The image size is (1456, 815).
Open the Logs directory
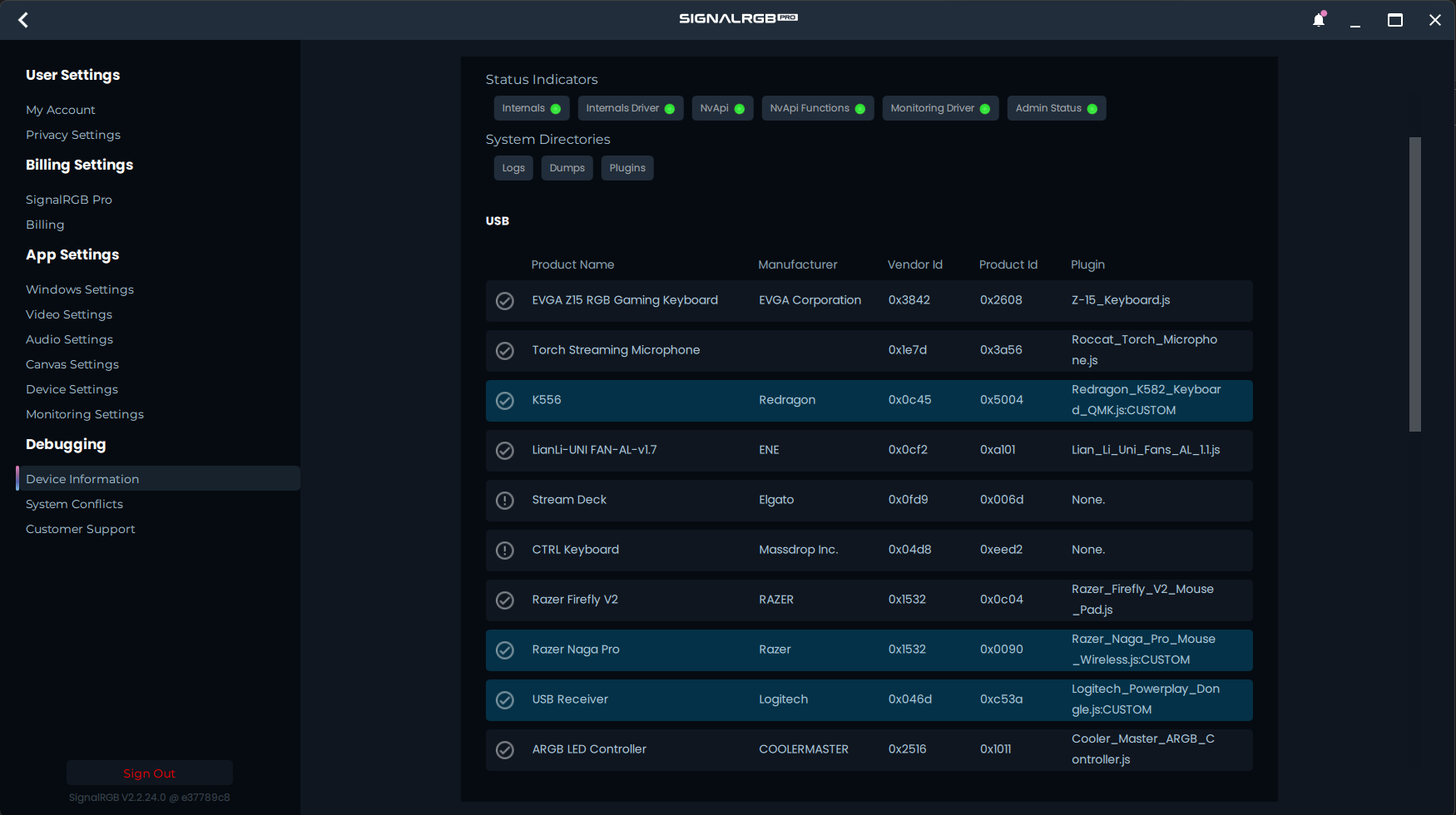tap(513, 168)
